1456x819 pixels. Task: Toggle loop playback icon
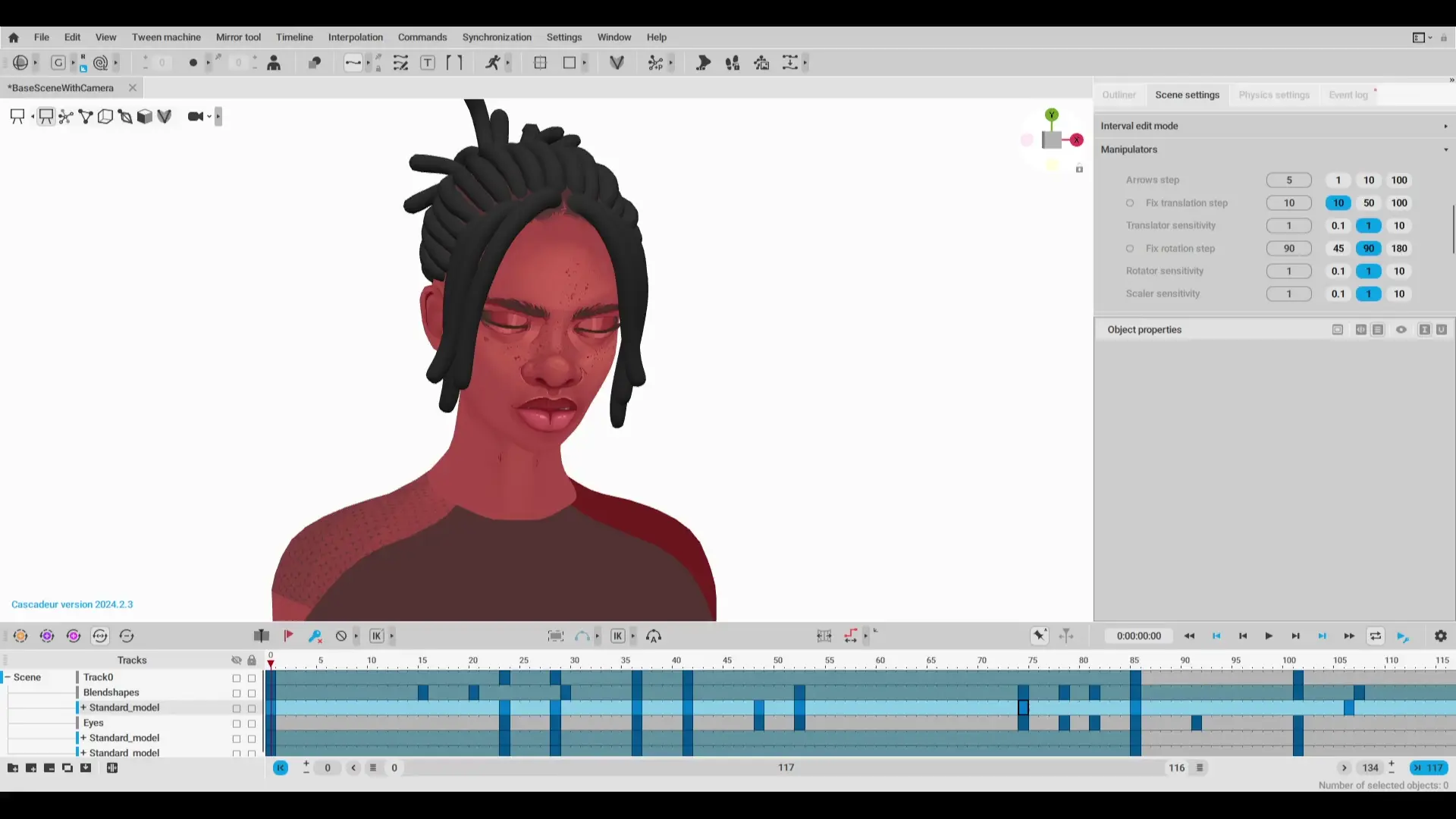(1376, 636)
